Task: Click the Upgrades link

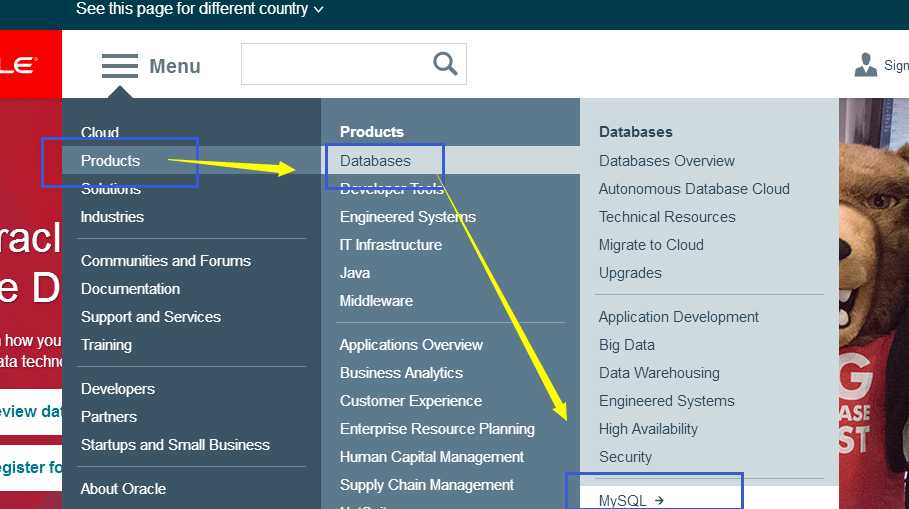Action: [x=630, y=273]
